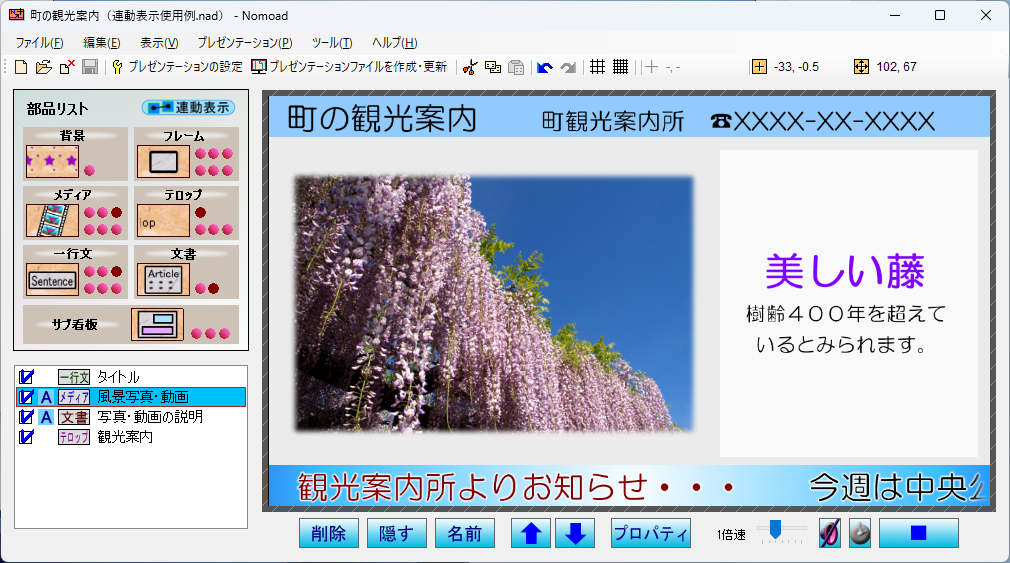1010x563 pixels.
Task: Click the 隠す button
Action: [397, 533]
